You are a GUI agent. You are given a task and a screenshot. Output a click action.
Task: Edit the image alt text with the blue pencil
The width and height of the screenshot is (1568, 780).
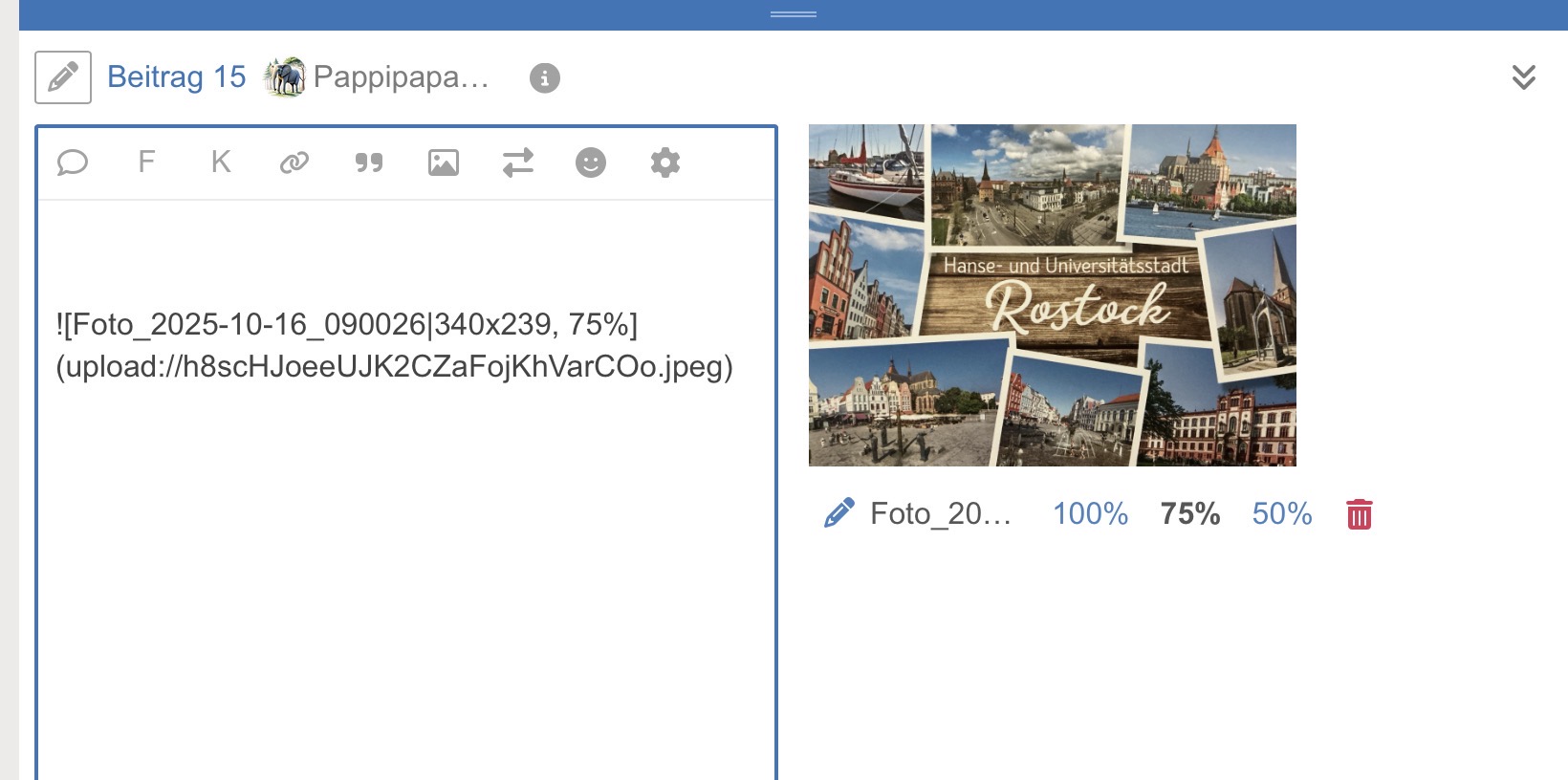click(x=838, y=514)
